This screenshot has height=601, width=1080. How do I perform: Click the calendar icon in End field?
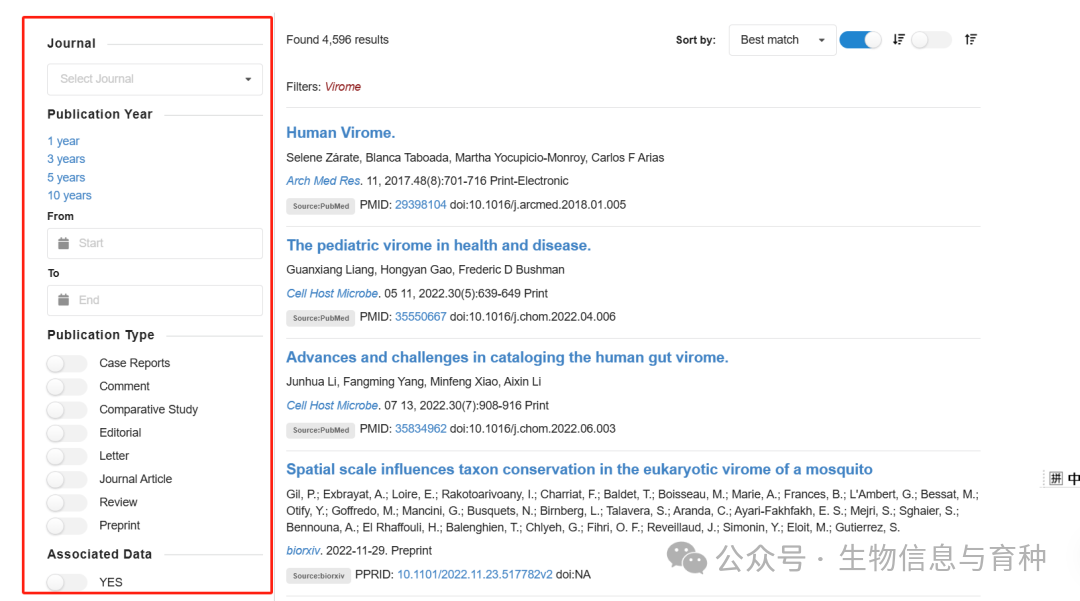(x=64, y=300)
